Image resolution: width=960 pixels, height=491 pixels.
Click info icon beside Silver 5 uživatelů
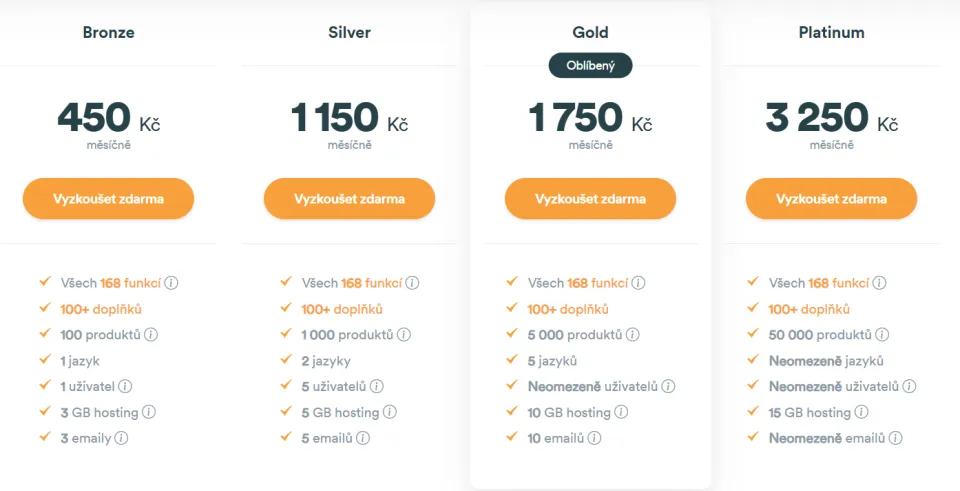377,386
